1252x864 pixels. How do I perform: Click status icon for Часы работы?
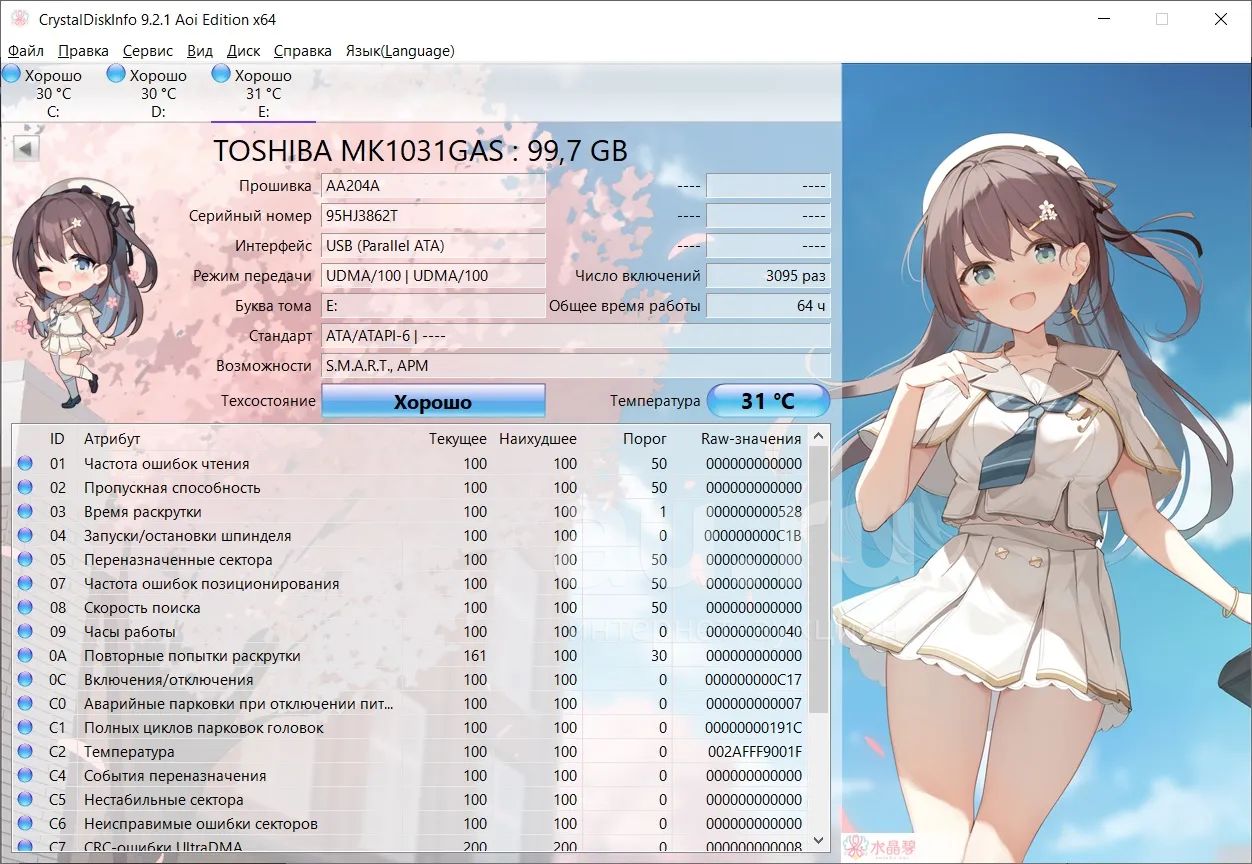(x=25, y=631)
